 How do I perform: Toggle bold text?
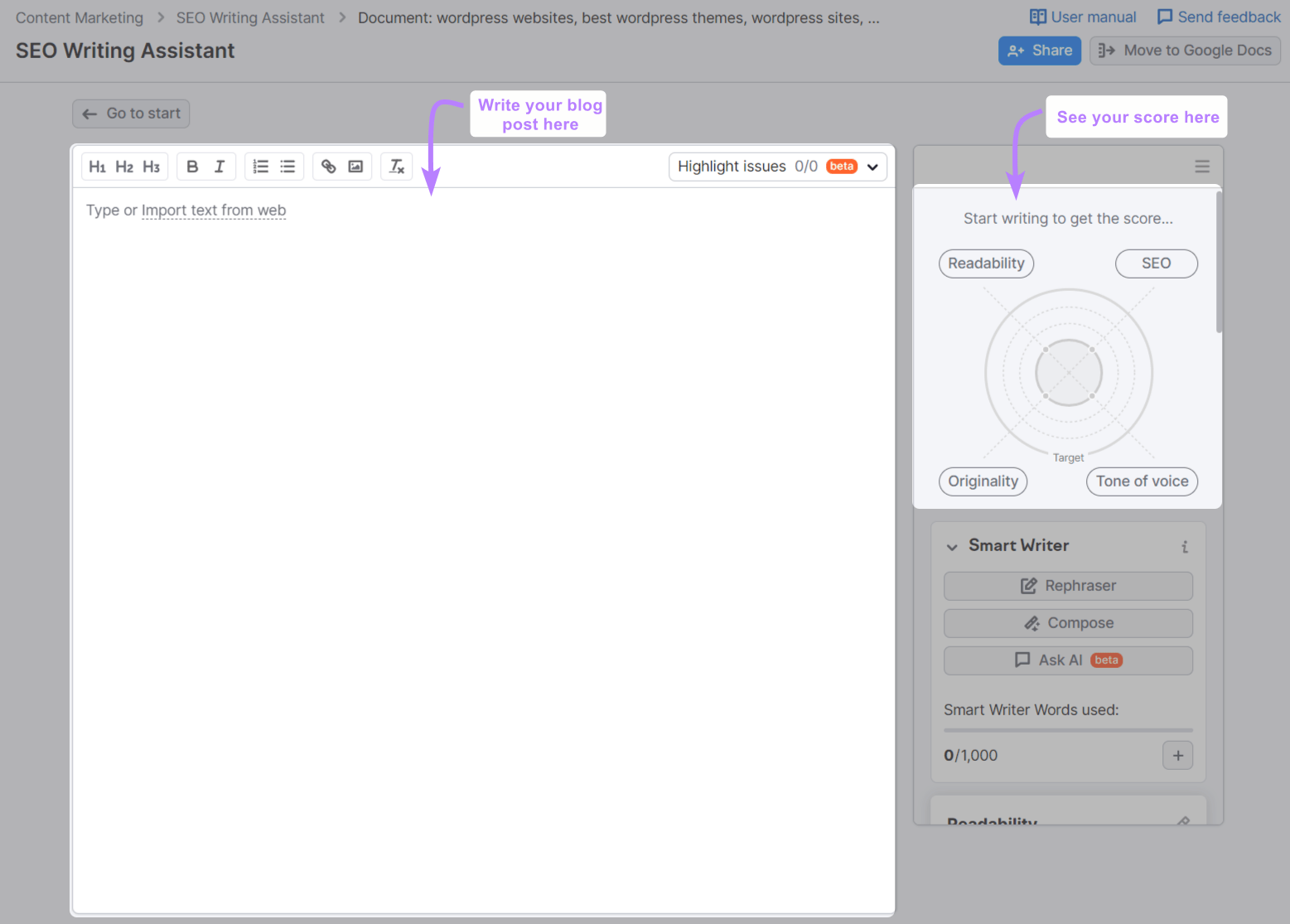[x=192, y=166]
